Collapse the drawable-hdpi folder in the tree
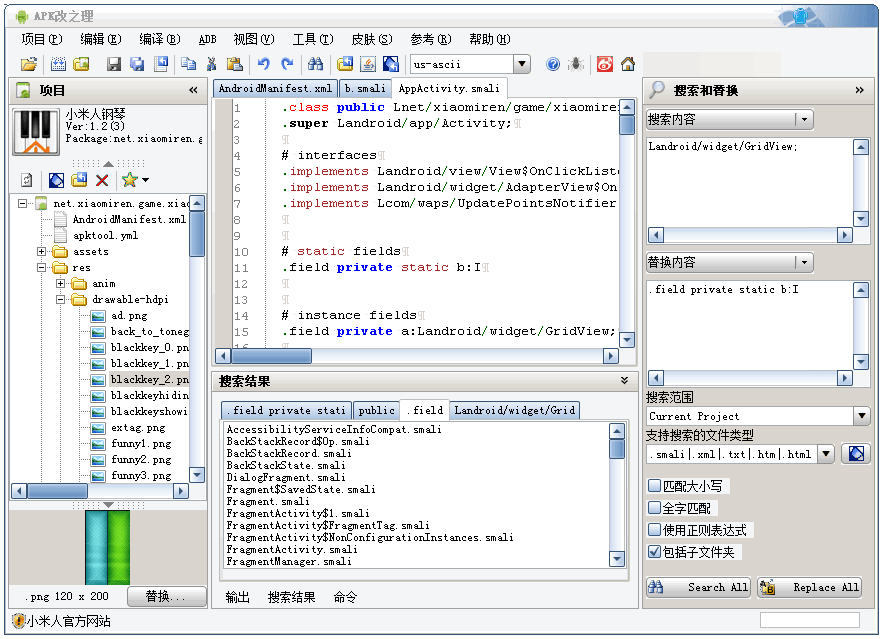 click(x=60, y=299)
